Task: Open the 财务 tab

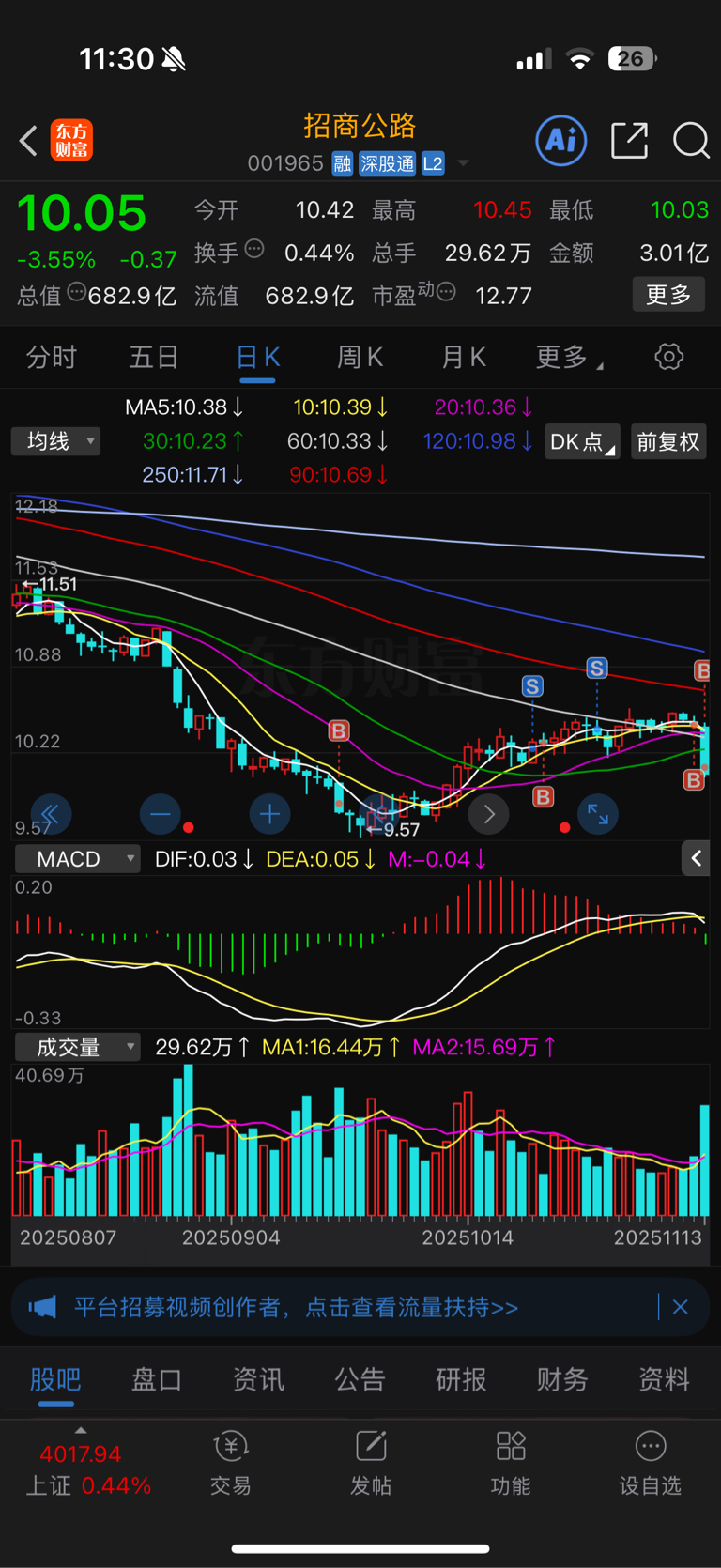Action: 562,1379
